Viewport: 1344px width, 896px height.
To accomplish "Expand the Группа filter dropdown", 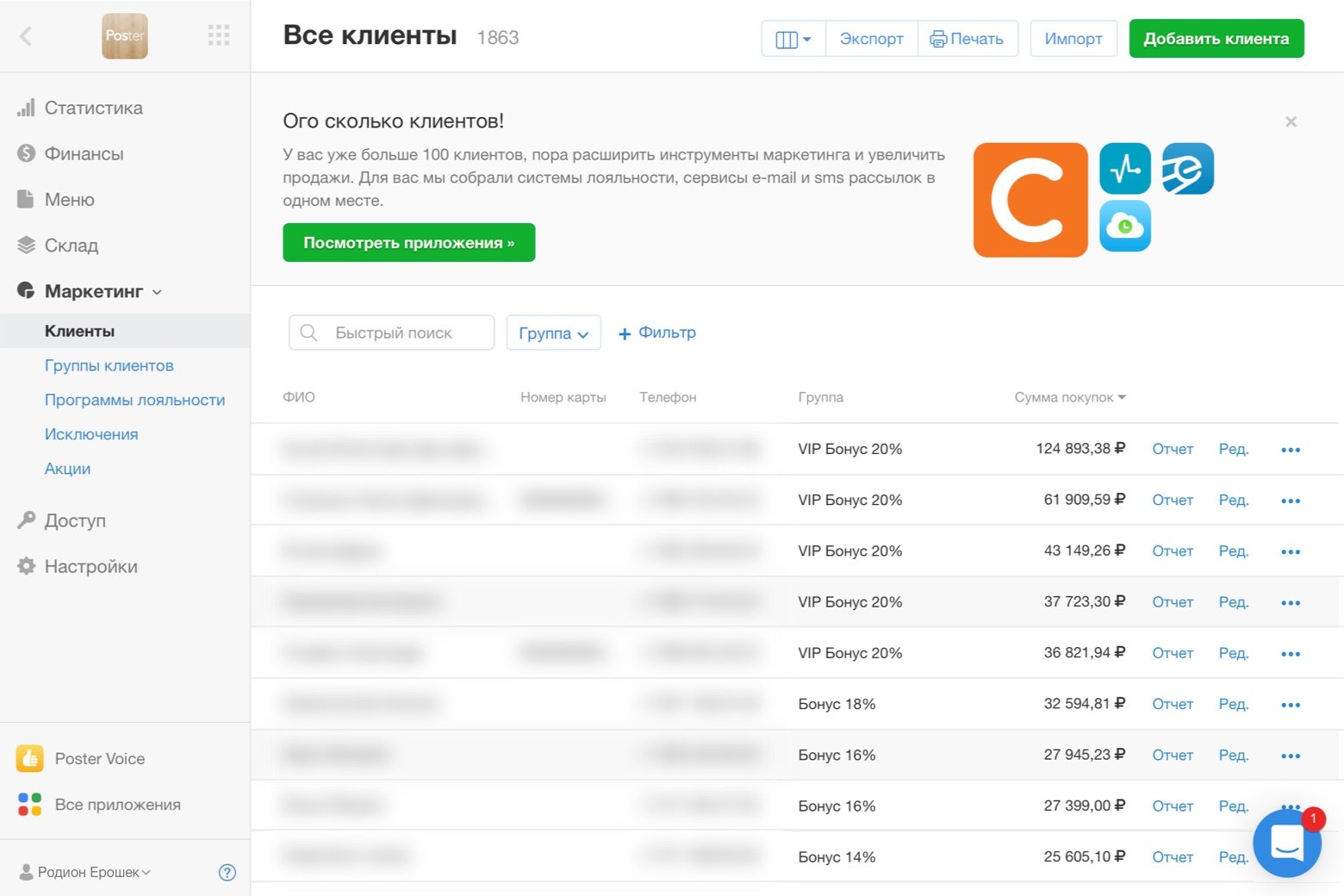I will tap(553, 333).
